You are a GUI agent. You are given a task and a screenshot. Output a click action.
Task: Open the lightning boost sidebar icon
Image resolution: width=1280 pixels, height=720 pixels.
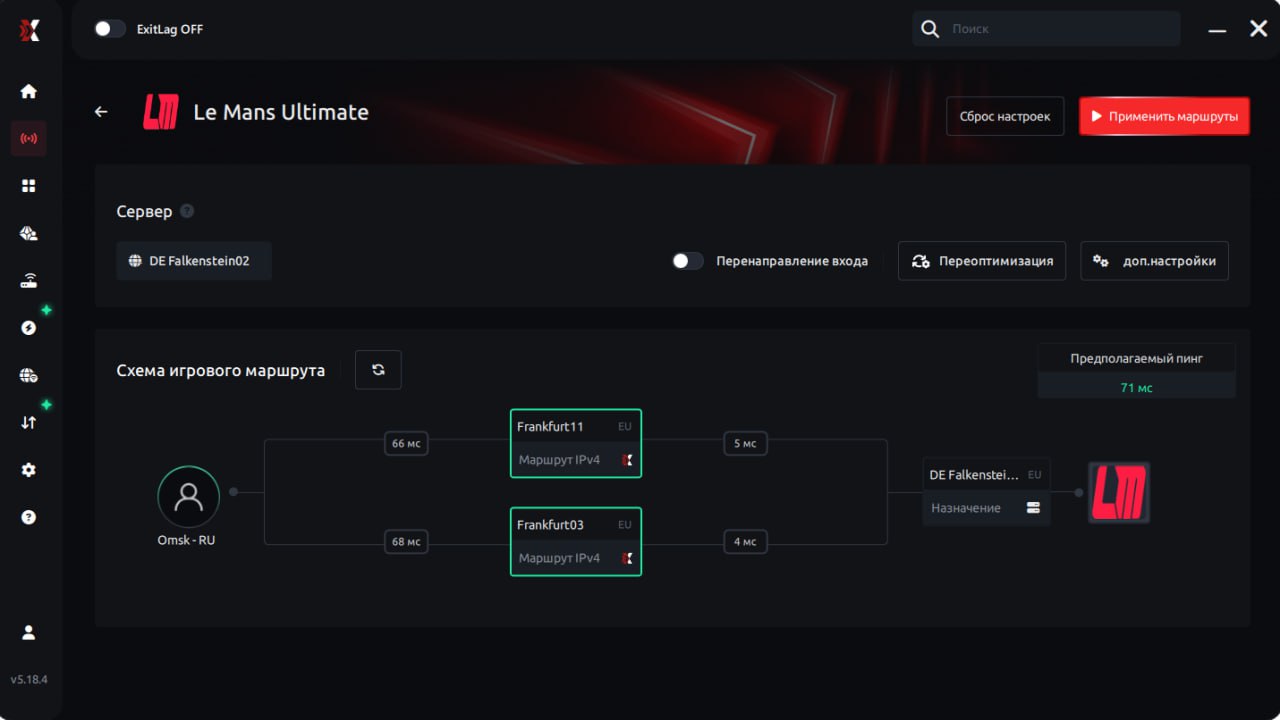(29, 328)
